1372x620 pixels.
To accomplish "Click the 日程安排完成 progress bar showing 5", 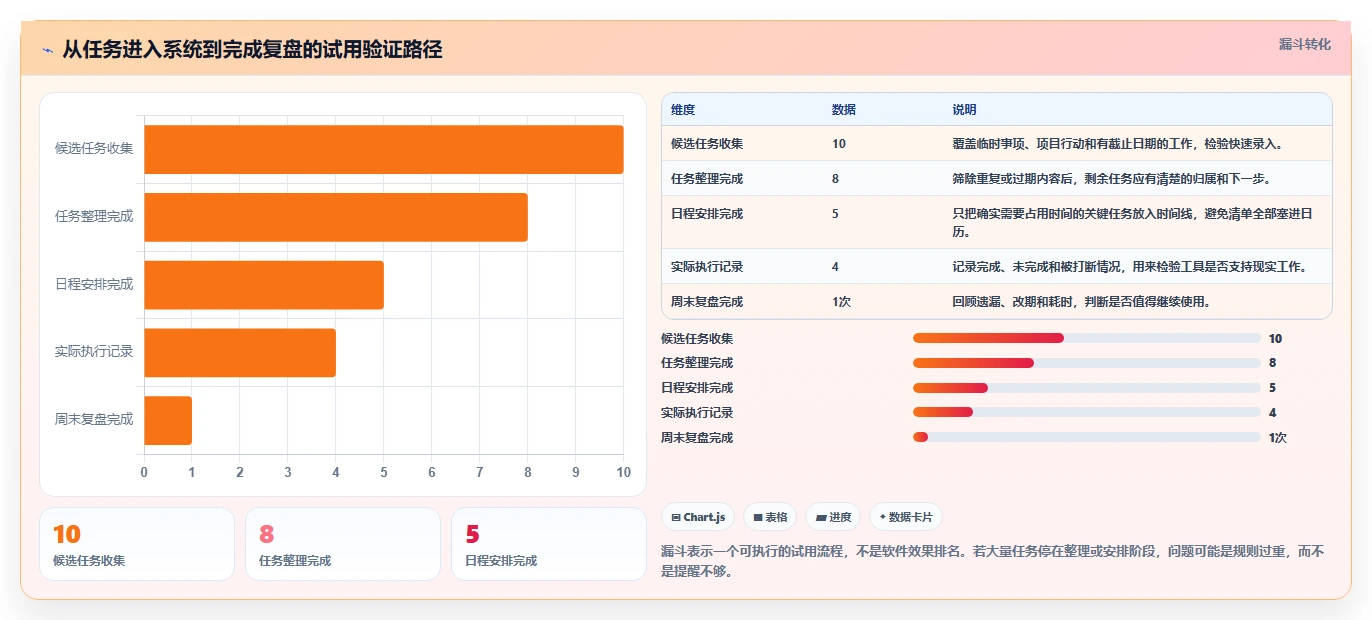I will tap(1087, 388).
